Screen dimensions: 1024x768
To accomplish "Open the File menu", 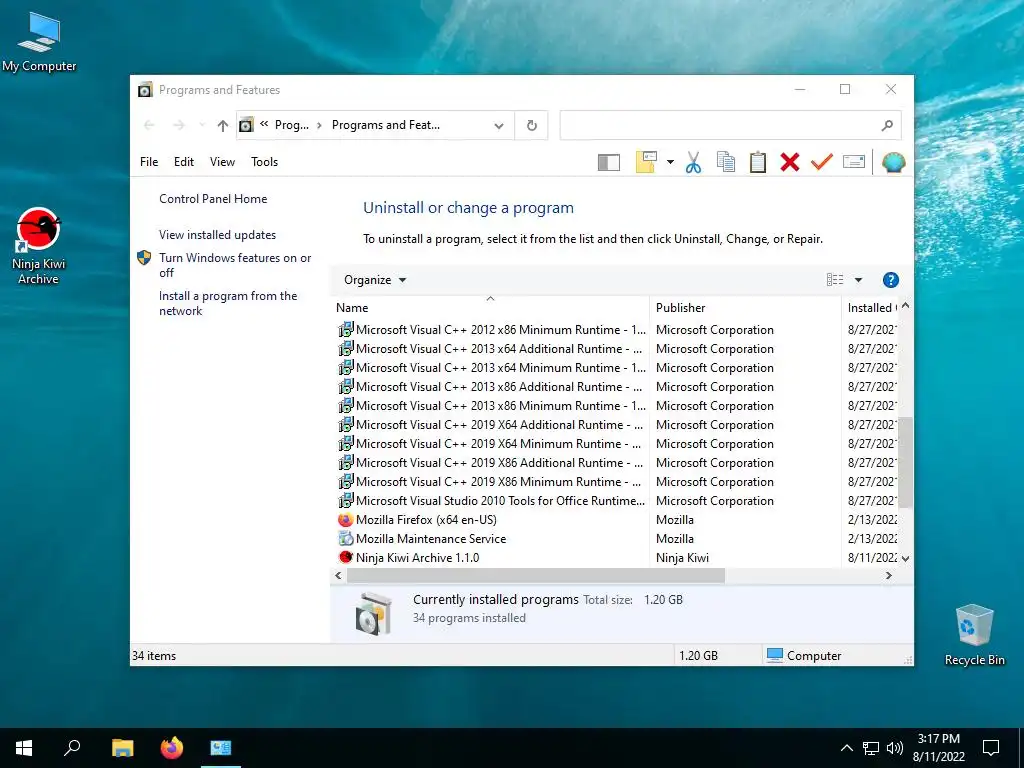I will coord(149,162).
